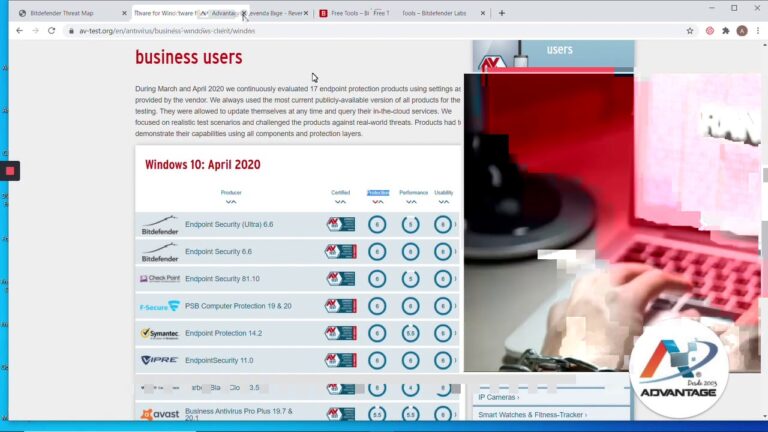This screenshot has height=432, width=768.
Task: Close the Bitdefender Threat Map tab
Action: tap(124, 13)
